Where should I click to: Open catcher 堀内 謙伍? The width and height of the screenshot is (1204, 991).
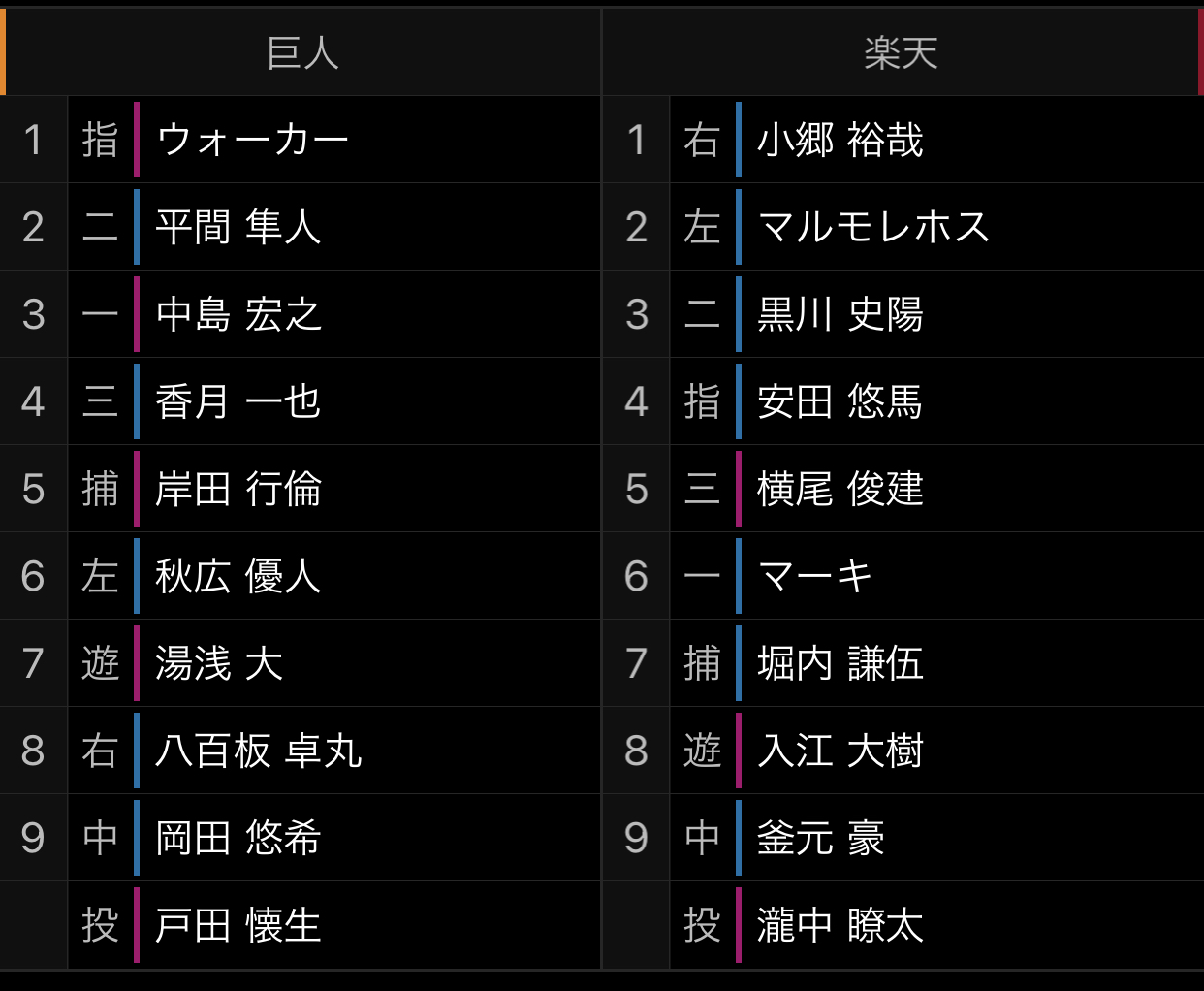840,663
